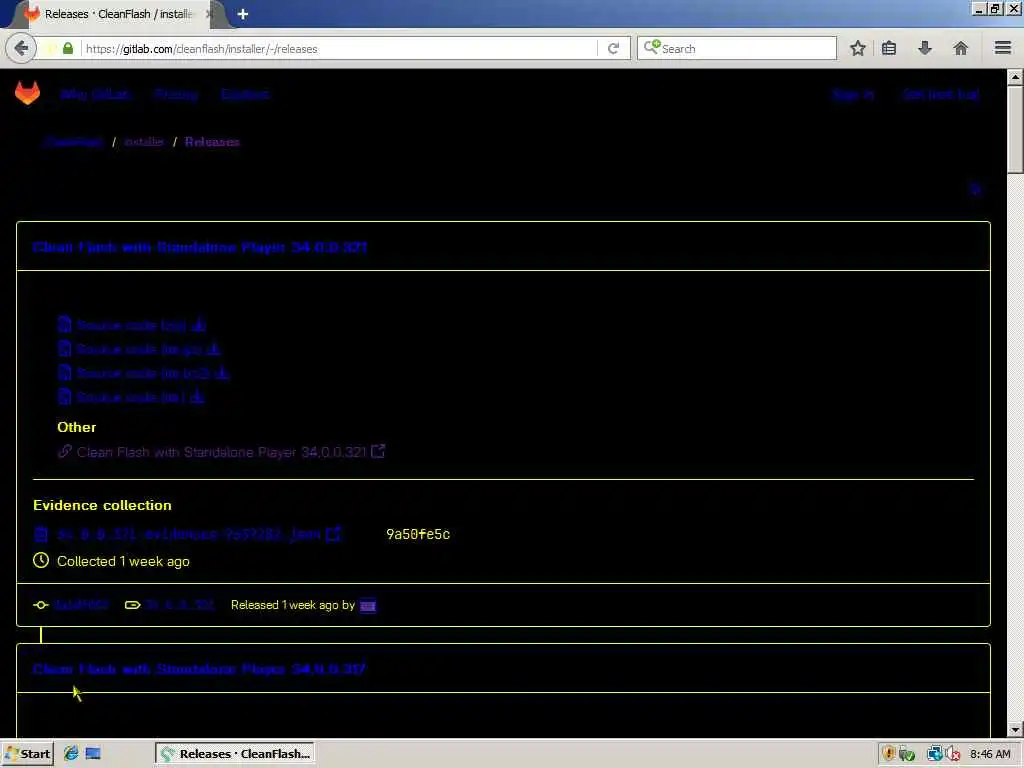Click the vertical scrollbar up arrow
1024x768 pixels.
pyautogui.click(x=1015, y=77)
